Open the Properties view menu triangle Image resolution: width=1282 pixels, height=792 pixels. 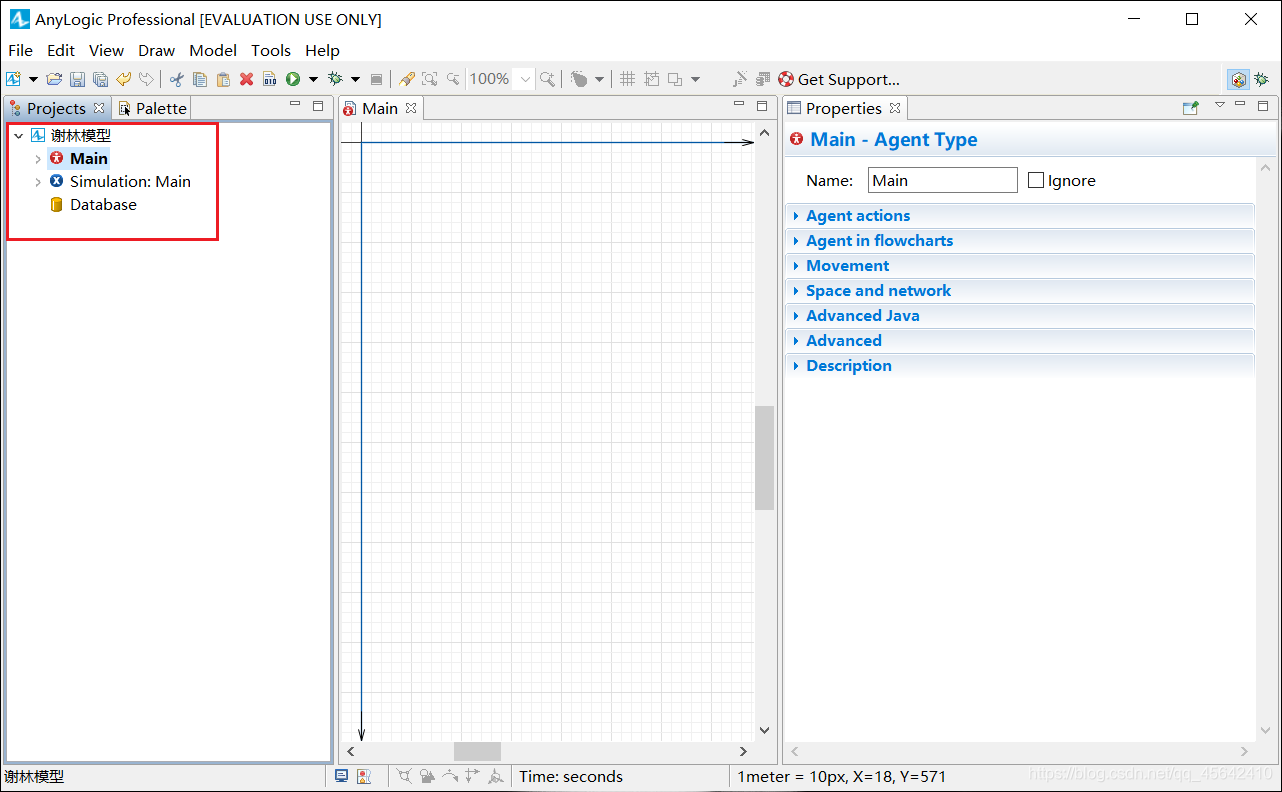tap(1219, 105)
